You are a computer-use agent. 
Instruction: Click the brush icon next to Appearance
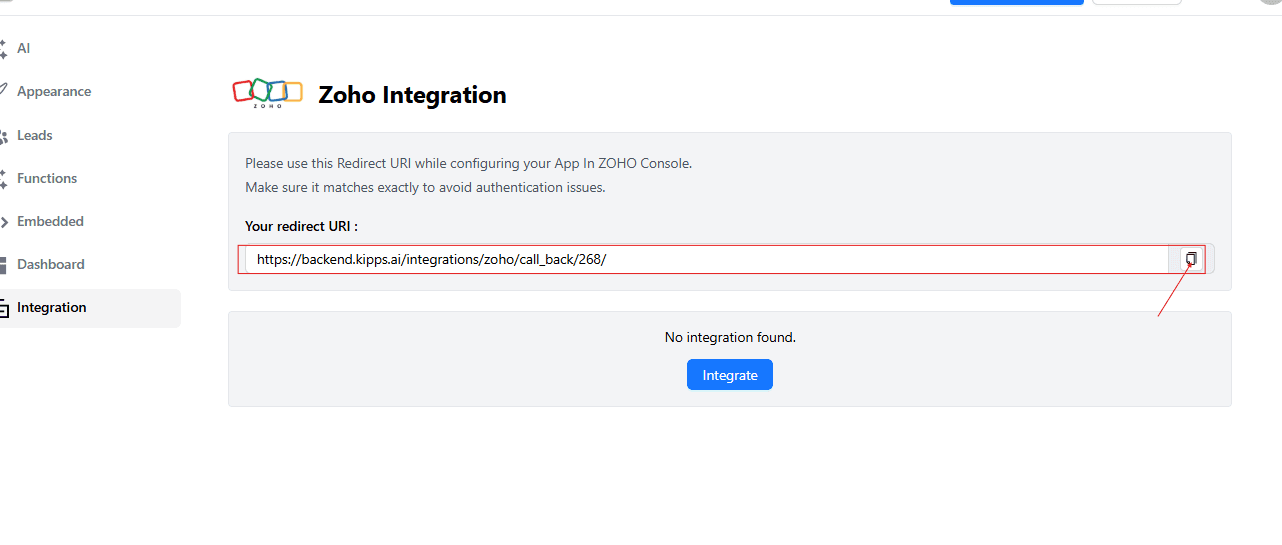pos(4,91)
